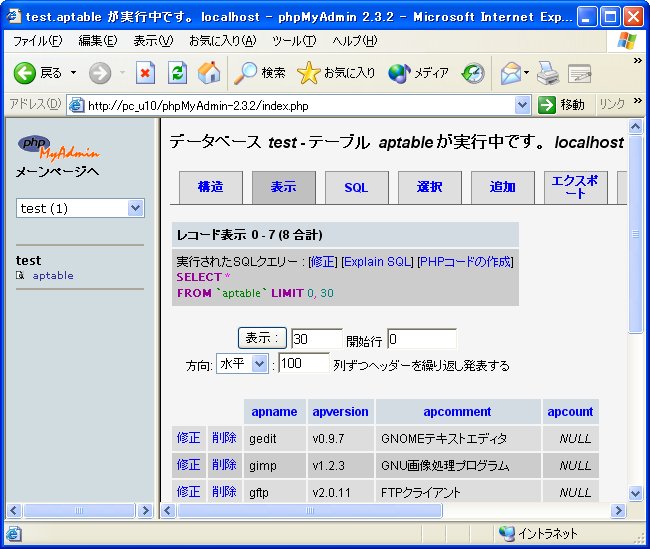
Task: Click 修正 link for gedit row
Action: tap(188, 438)
